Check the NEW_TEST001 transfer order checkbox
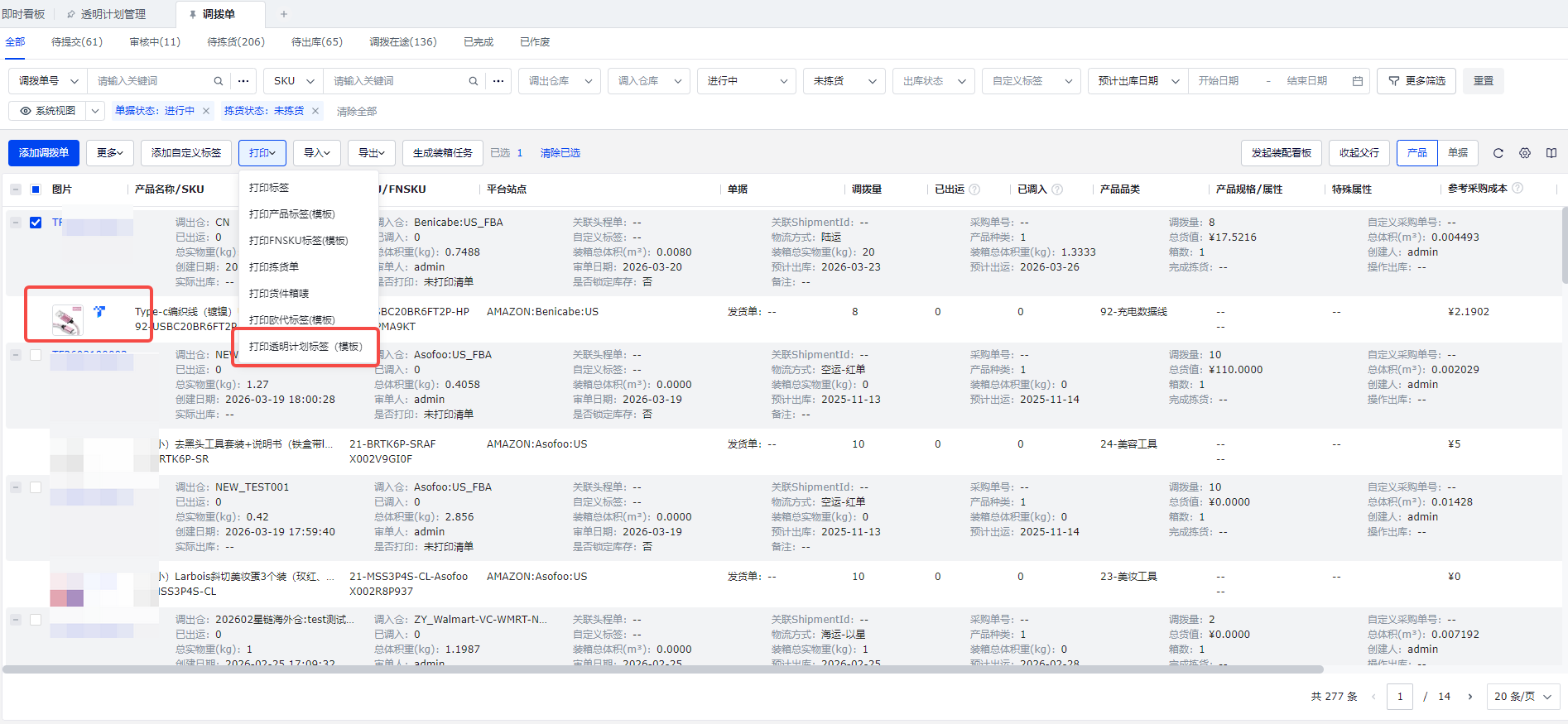The image size is (1568, 724). [x=36, y=487]
